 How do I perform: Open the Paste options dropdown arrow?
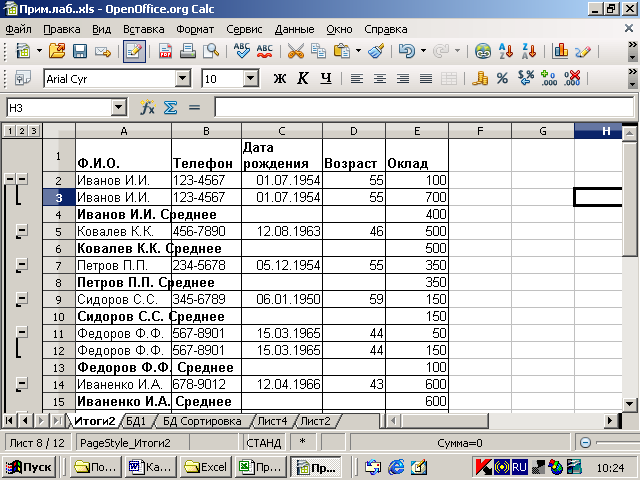tap(358, 51)
